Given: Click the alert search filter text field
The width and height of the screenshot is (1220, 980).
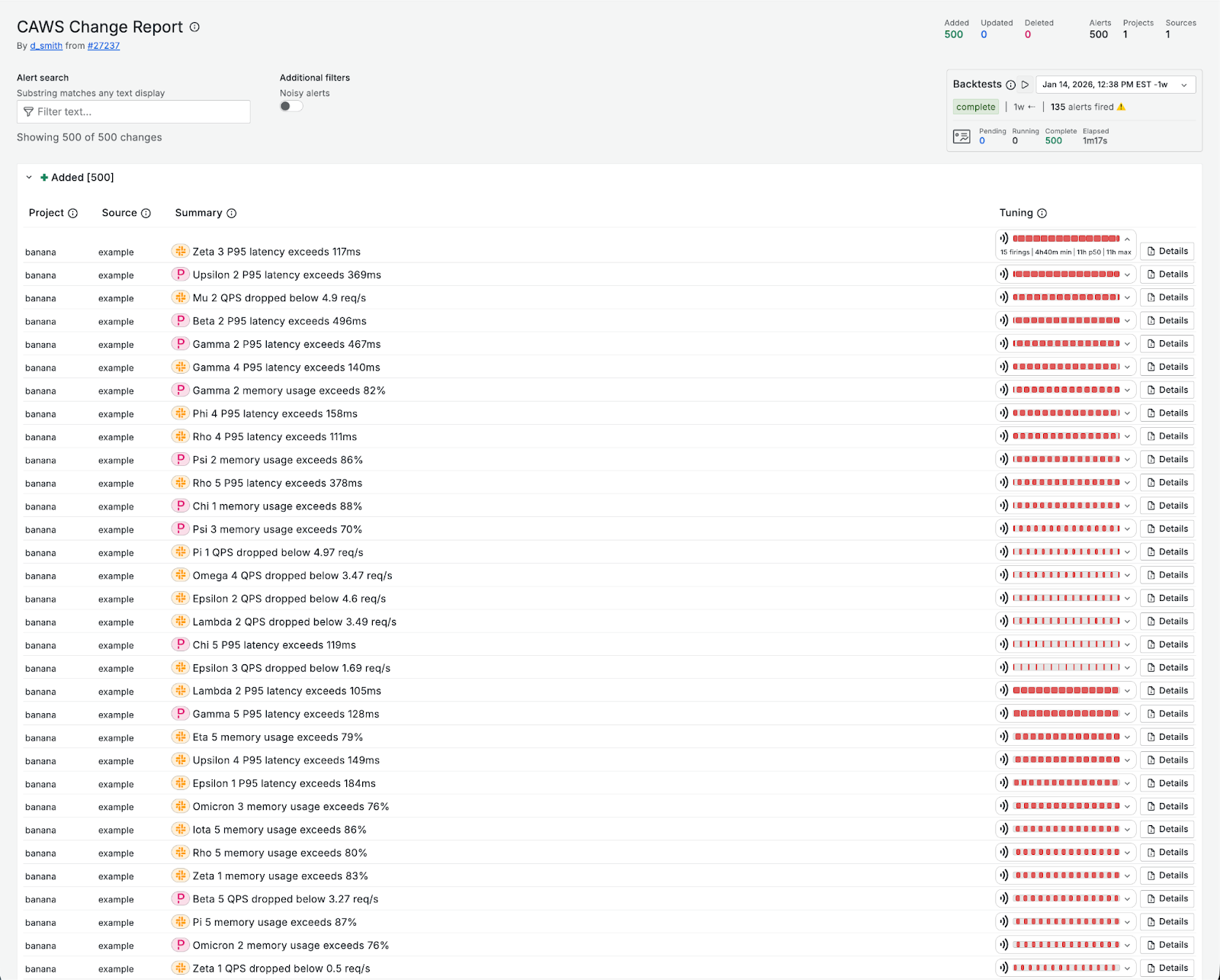Looking at the screenshot, I should pyautogui.click(x=133, y=111).
